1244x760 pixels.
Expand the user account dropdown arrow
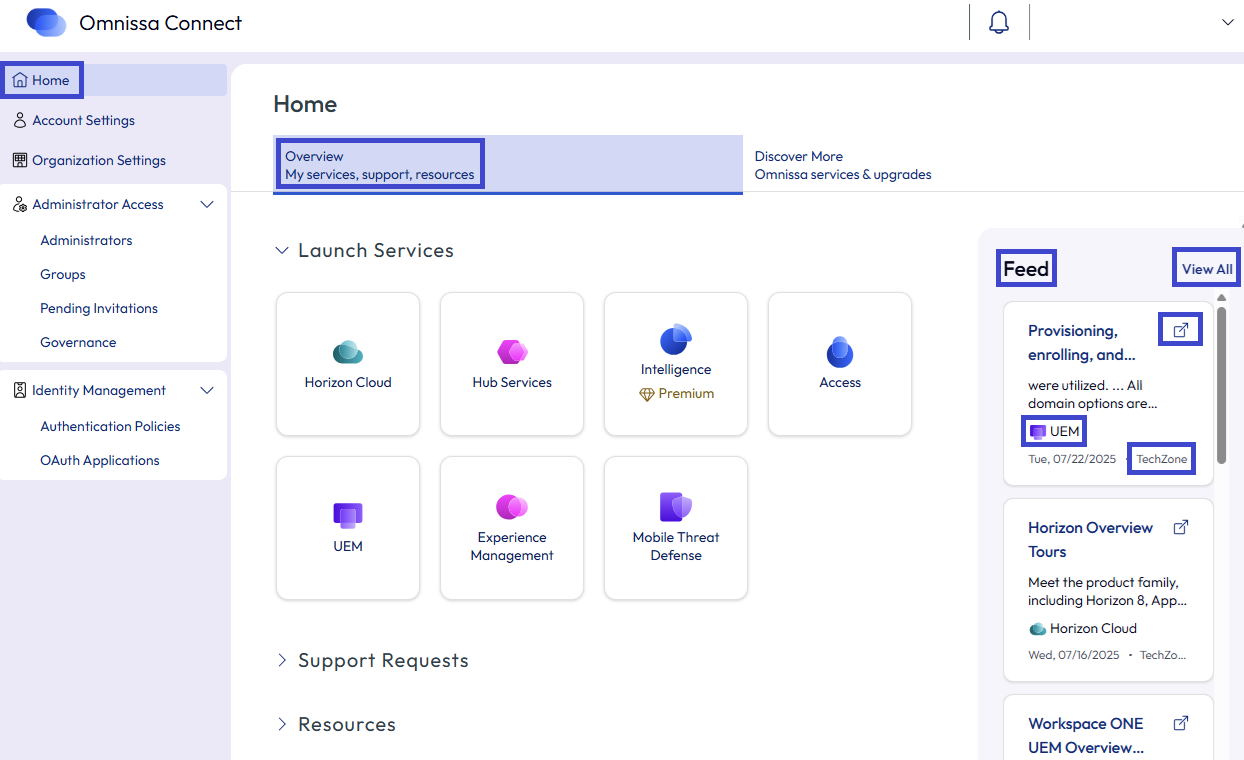point(1228,22)
